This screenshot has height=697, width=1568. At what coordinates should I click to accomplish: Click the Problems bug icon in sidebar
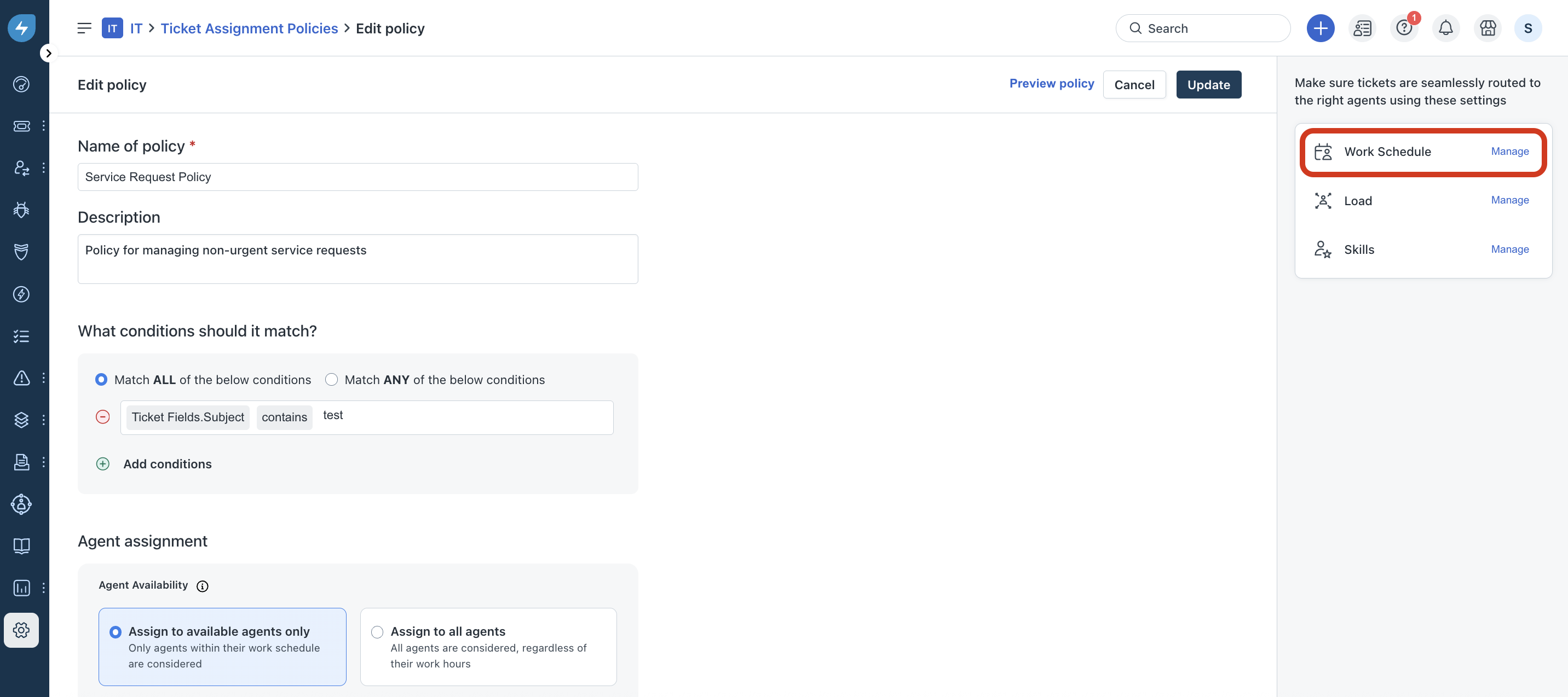point(21,210)
